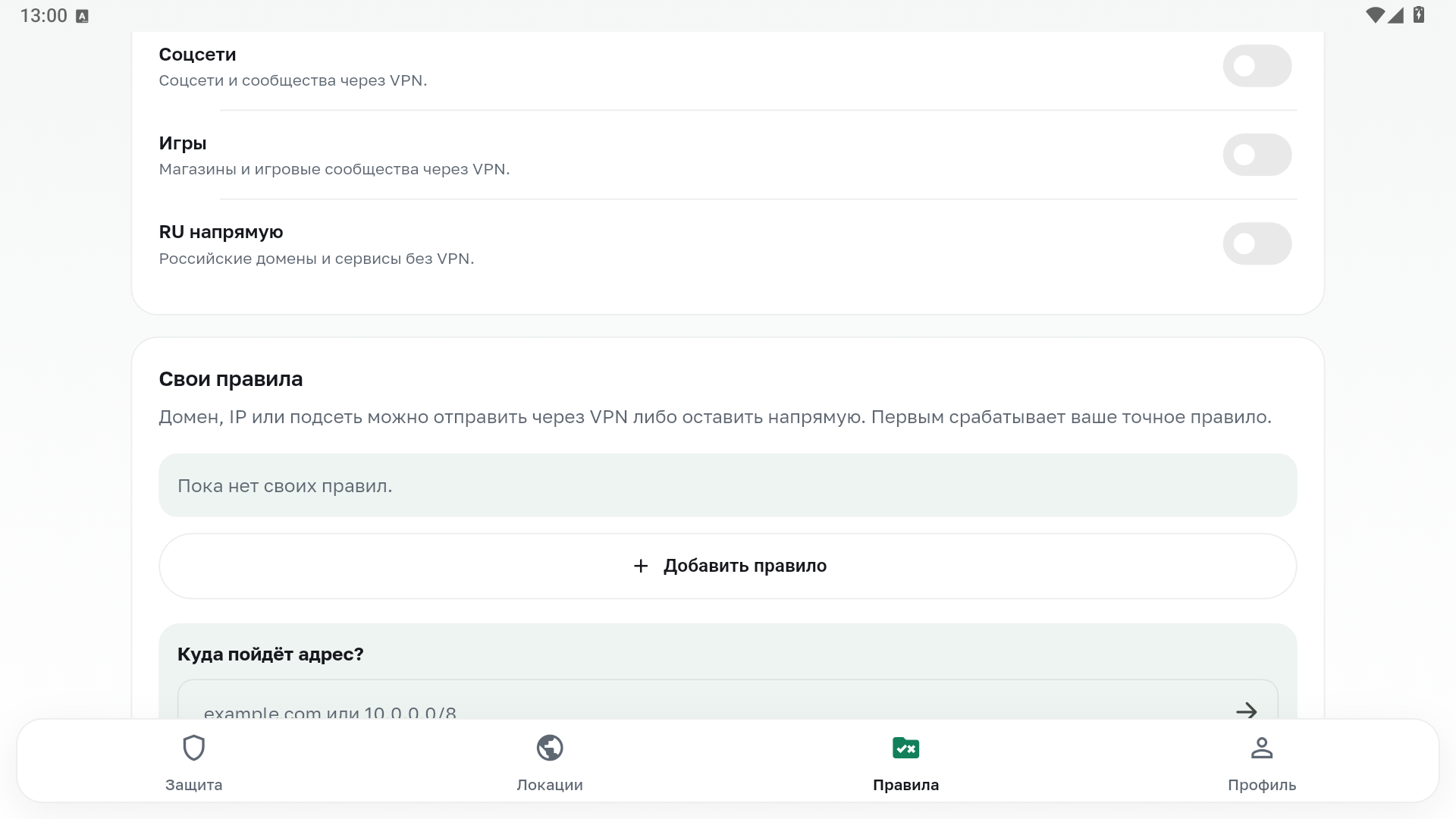
Task: Tap the 13:00 clock
Action: (43, 16)
